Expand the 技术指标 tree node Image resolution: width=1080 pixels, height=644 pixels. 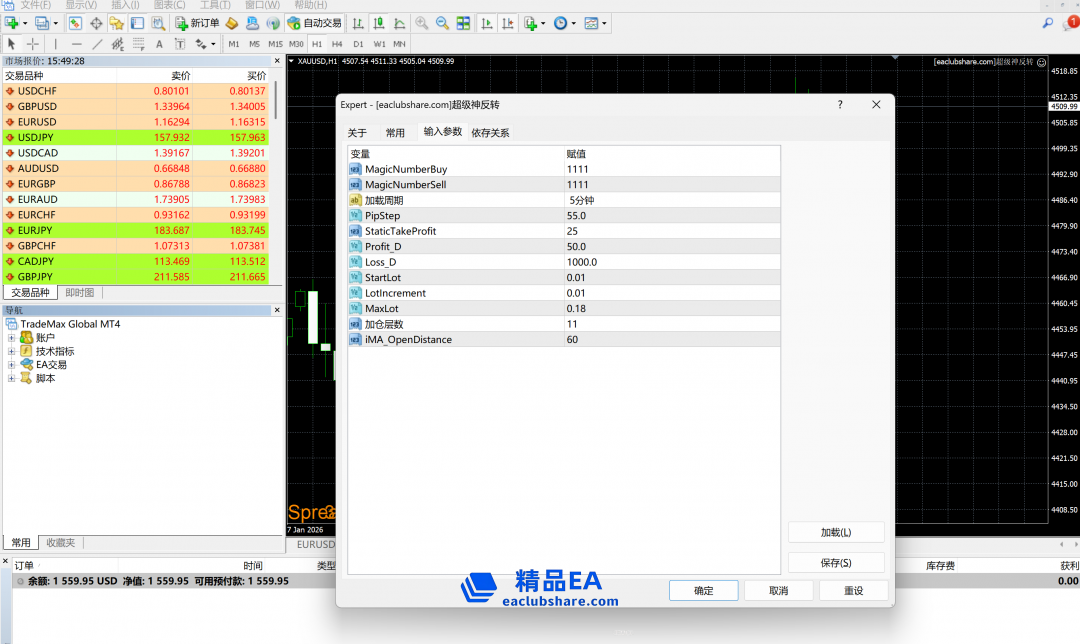[x=12, y=351]
